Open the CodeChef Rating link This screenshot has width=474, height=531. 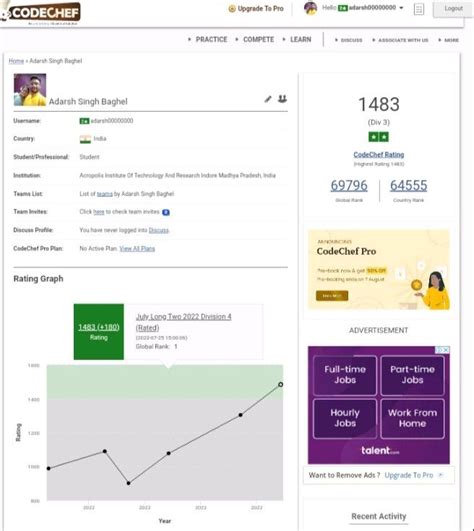(x=379, y=155)
